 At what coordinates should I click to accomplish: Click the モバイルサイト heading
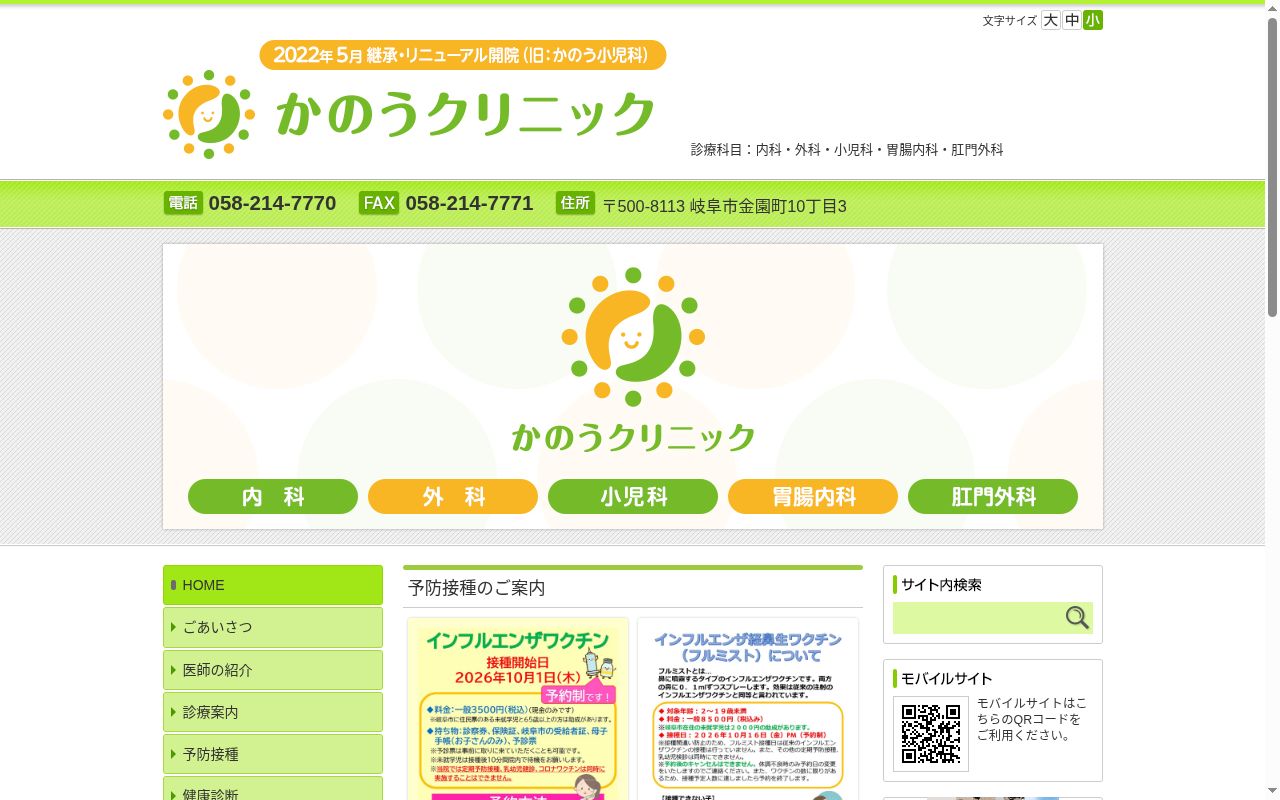pos(947,678)
